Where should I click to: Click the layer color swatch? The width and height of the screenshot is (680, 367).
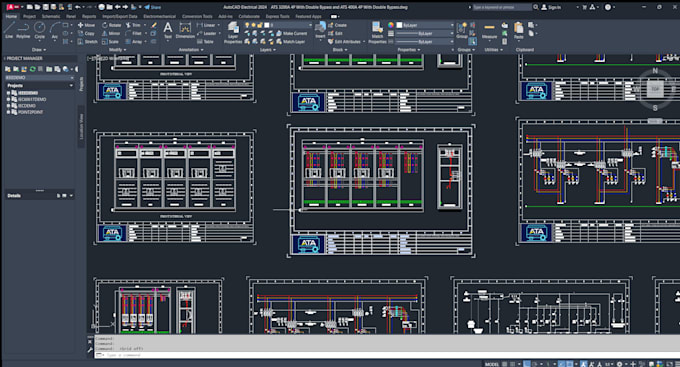coord(267,25)
